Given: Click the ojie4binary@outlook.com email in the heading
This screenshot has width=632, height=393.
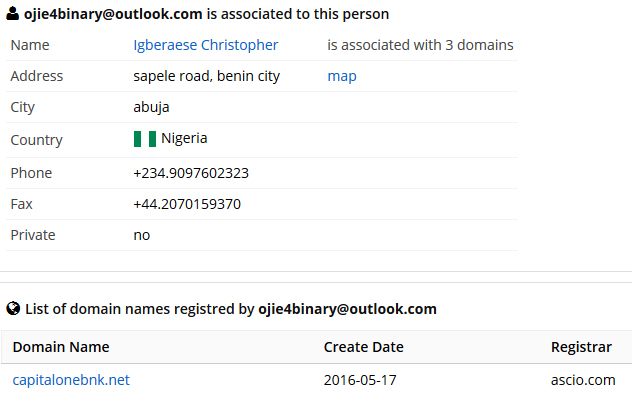Looking at the screenshot, I should (113, 14).
